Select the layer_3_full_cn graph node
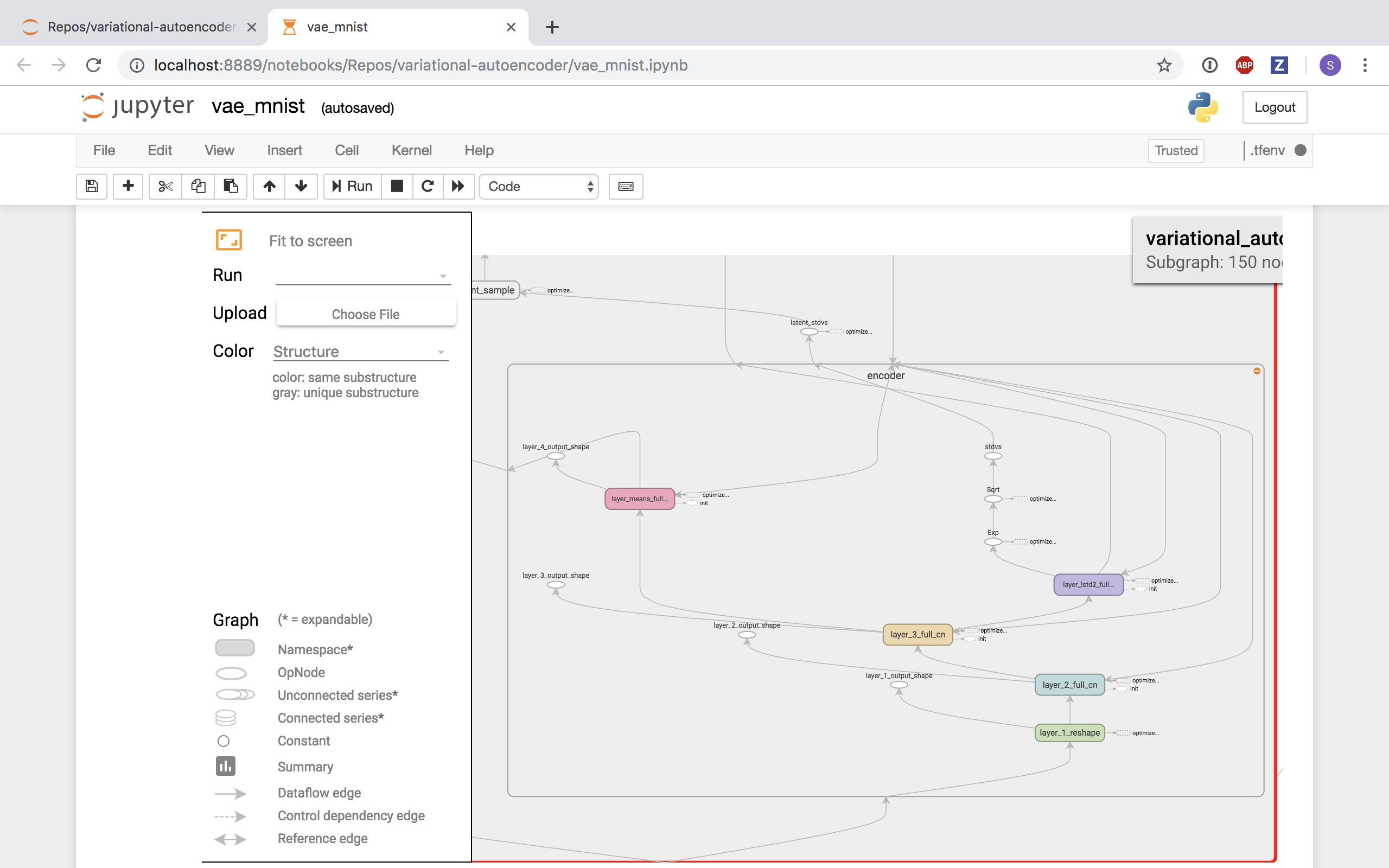This screenshot has width=1389, height=868. tap(917, 634)
